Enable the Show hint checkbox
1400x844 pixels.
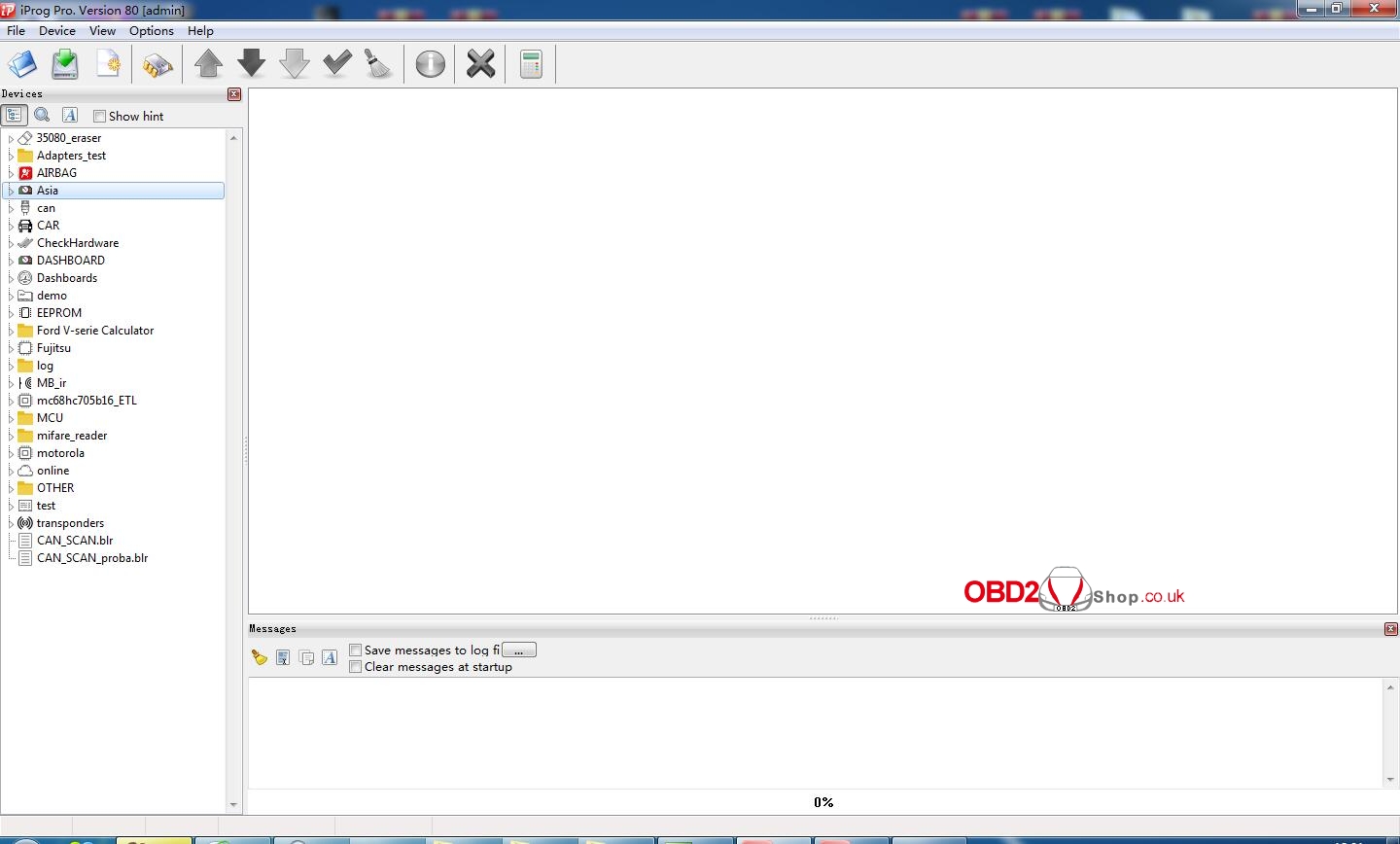point(99,117)
